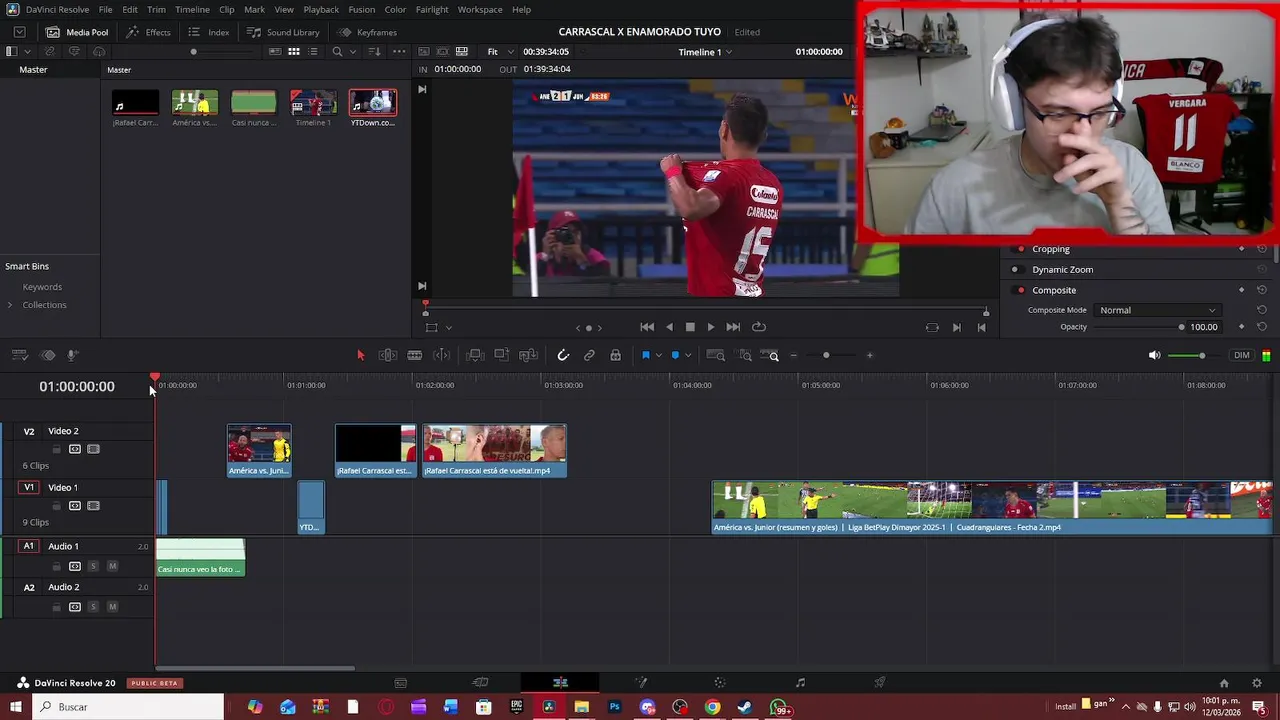Open the Index panel button
The image size is (1280, 720).
209,32
